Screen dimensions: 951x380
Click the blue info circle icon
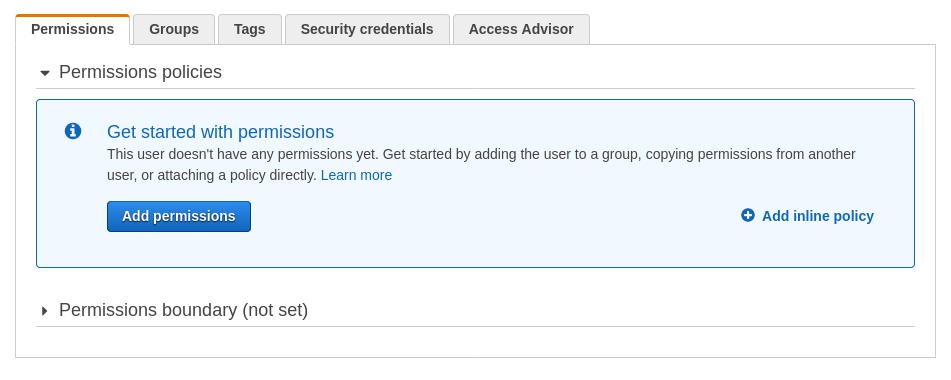(73, 131)
